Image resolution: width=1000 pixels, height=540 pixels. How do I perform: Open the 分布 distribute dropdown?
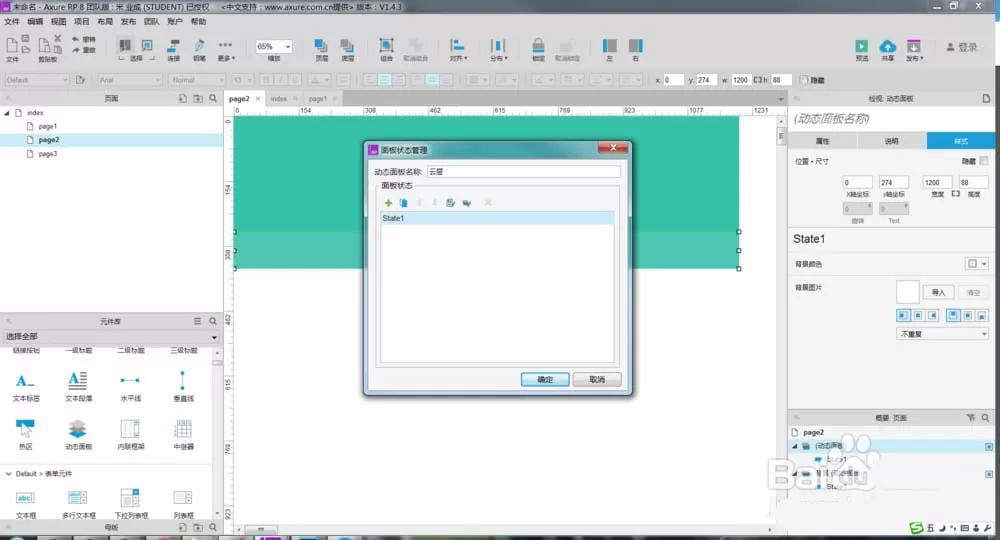(x=498, y=49)
